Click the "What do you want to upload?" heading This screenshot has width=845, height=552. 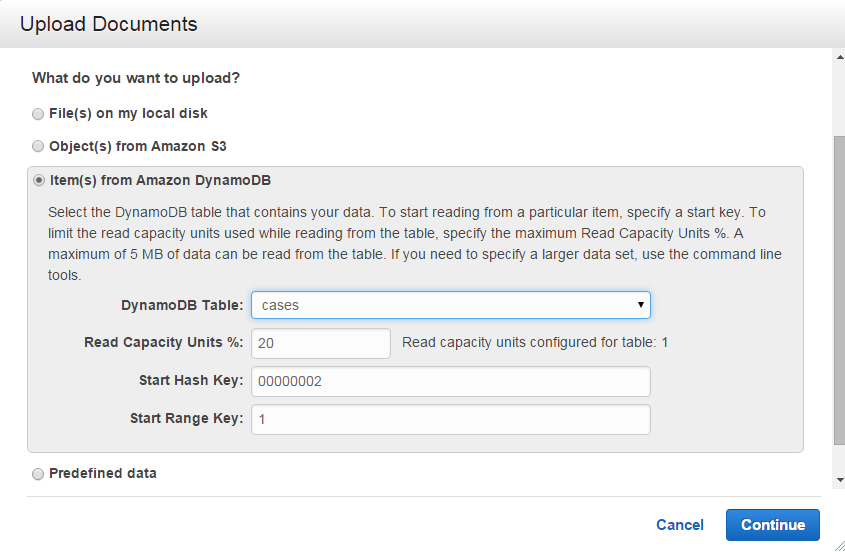click(x=136, y=78)
